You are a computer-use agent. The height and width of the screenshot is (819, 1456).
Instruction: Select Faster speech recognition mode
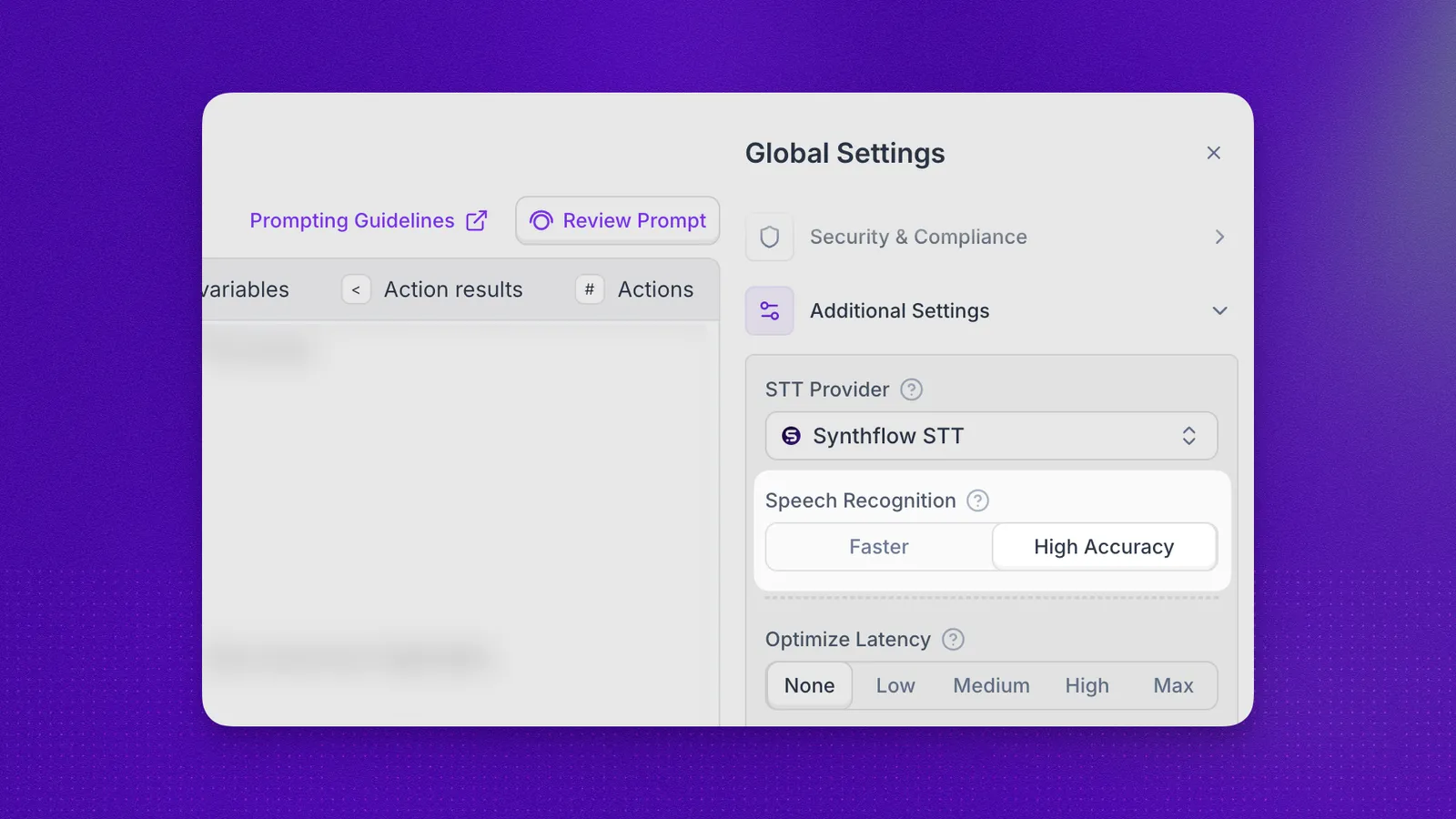coord(879,547)
